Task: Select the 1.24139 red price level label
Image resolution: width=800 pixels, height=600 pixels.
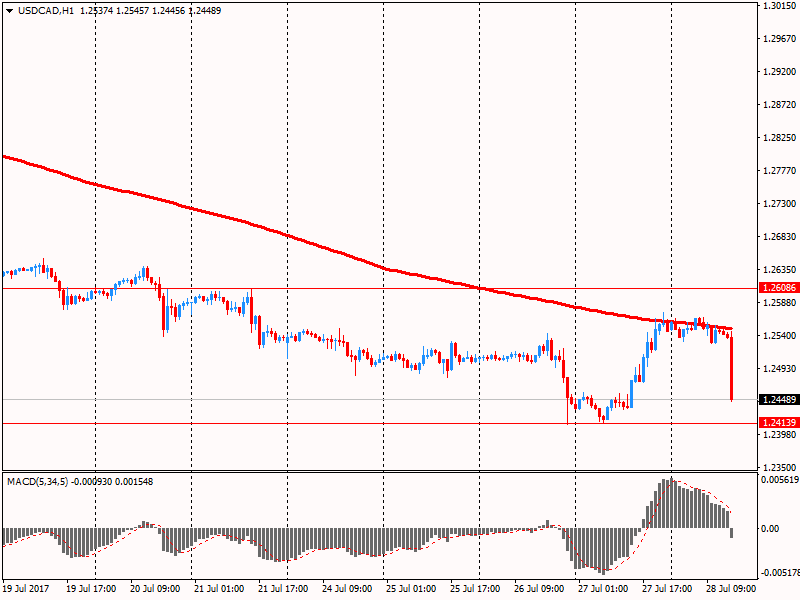Action: (779, 422)
